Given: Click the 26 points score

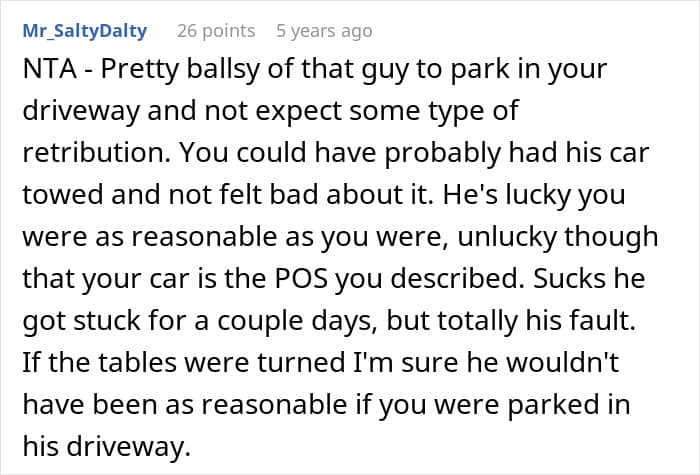Looking at the screenshot, I should click(x=217, y=31).
